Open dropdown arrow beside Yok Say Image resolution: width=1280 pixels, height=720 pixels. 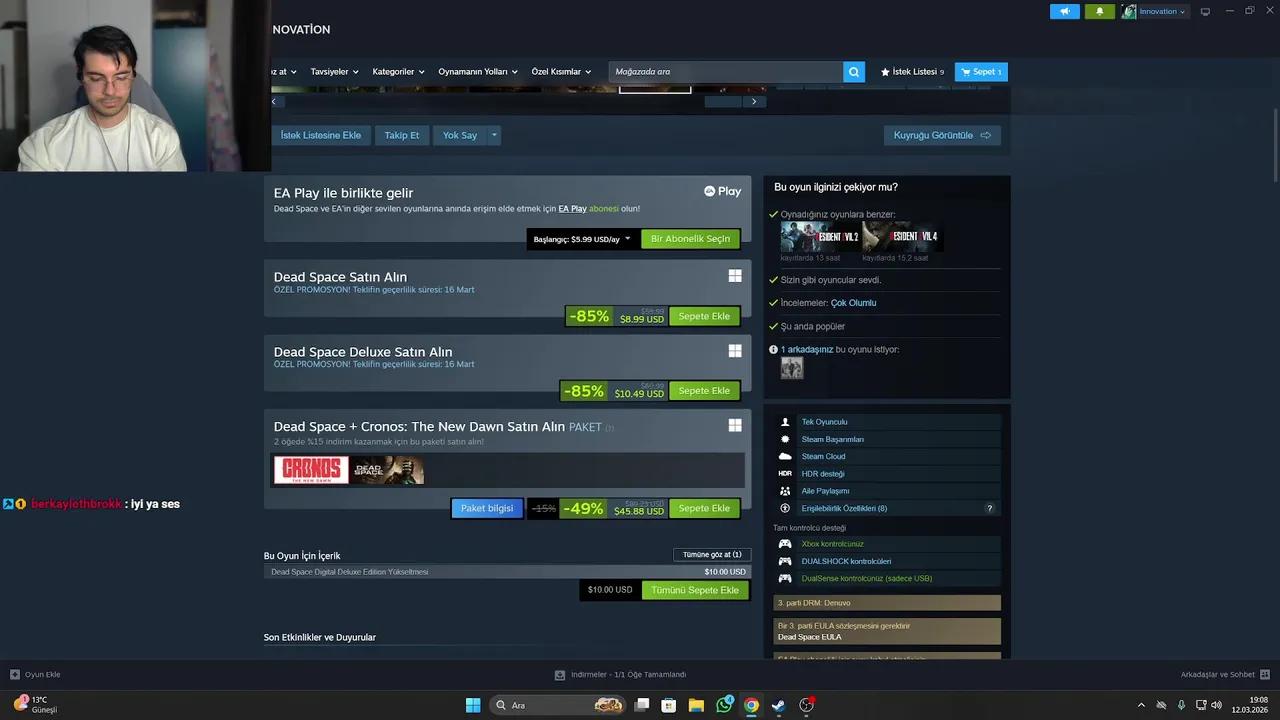point(493,135)
